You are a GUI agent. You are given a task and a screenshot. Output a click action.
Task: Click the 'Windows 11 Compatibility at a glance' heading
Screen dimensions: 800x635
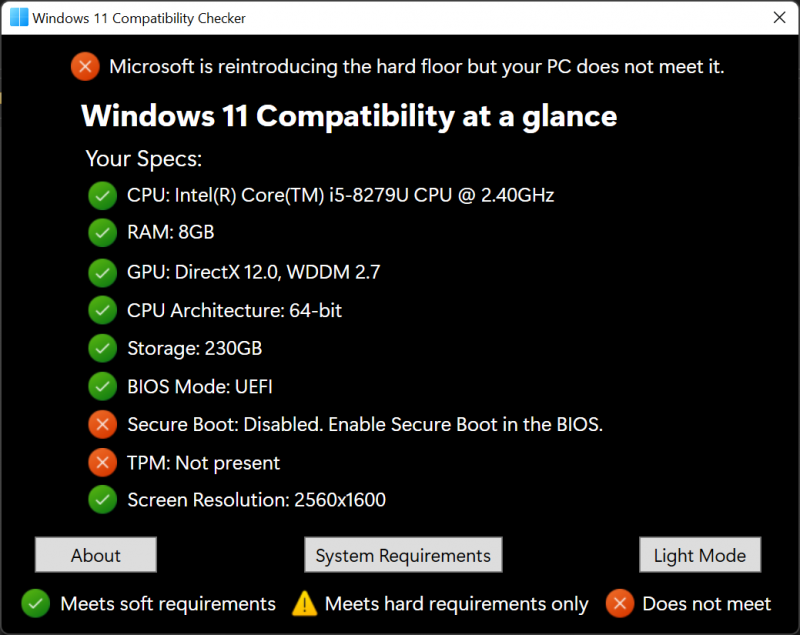(349, 116)
